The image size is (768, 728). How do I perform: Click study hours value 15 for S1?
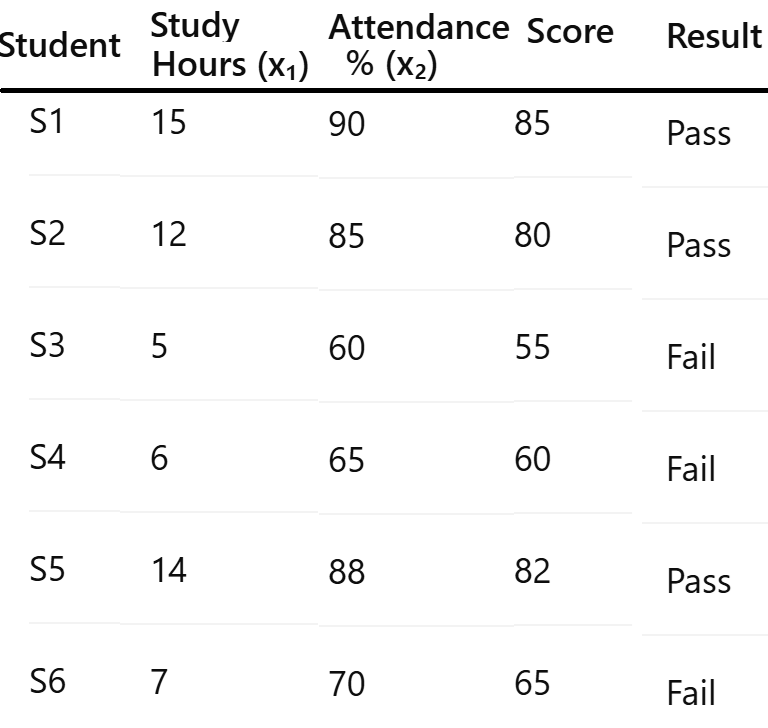tap(169, 122)
